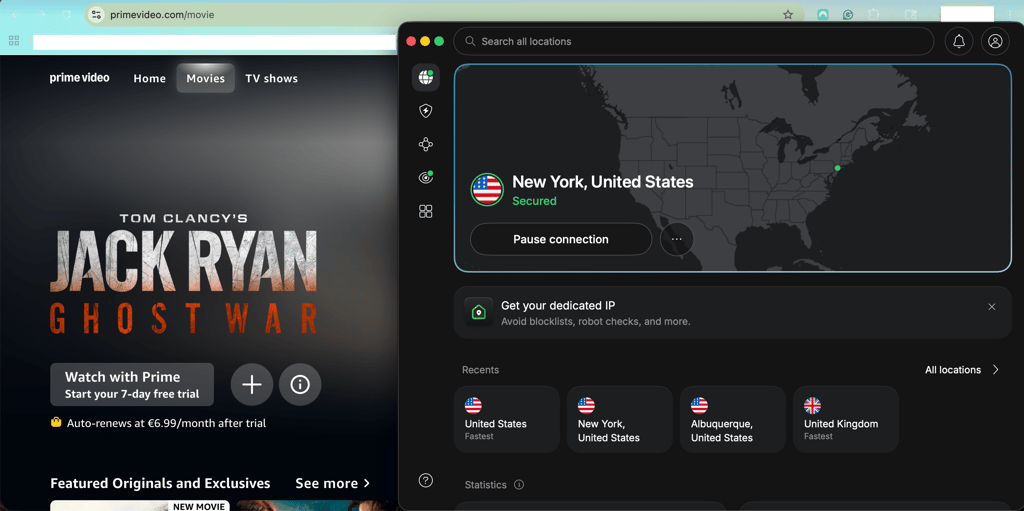
Task: Click Watch with Prime button
Action: [132, 385]
